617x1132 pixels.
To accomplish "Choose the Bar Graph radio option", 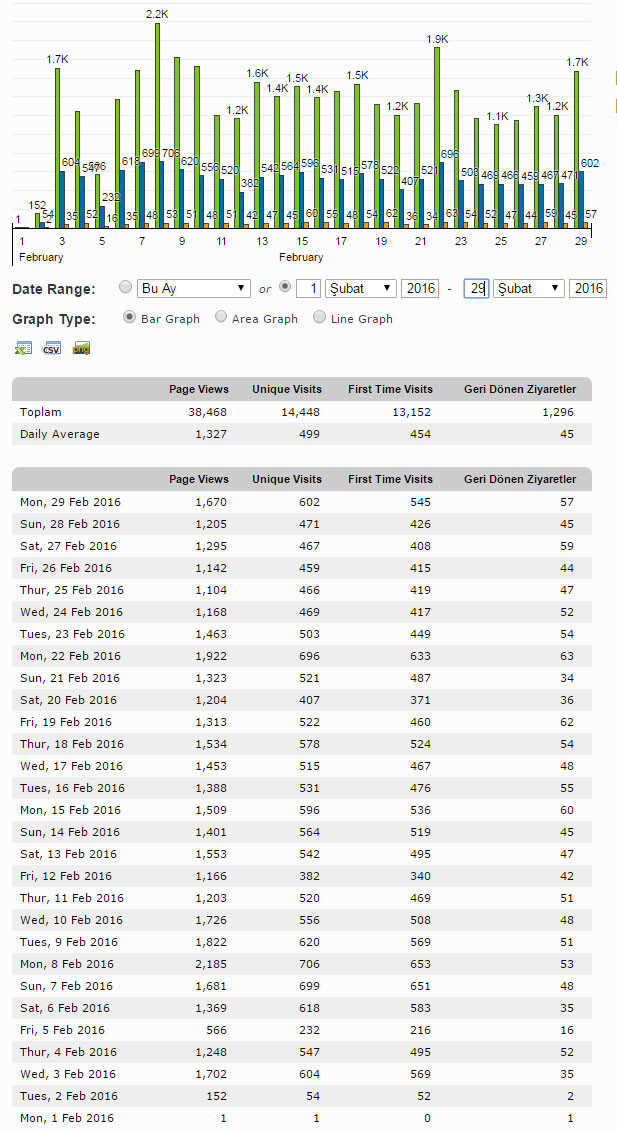I will pyautogui.click(x=130, y=317).
